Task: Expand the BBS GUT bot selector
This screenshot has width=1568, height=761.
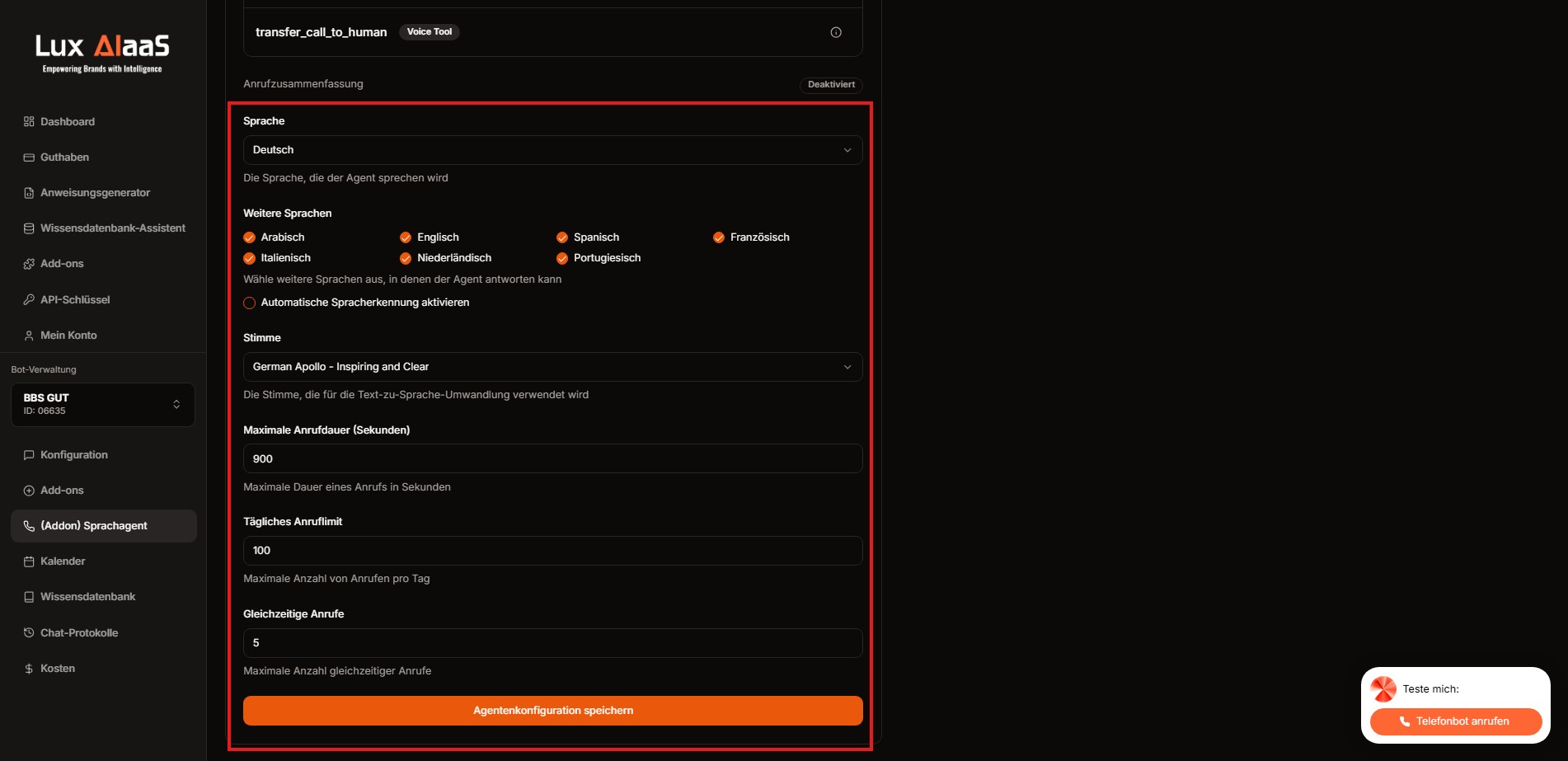Action: click(x=103, y=404)
